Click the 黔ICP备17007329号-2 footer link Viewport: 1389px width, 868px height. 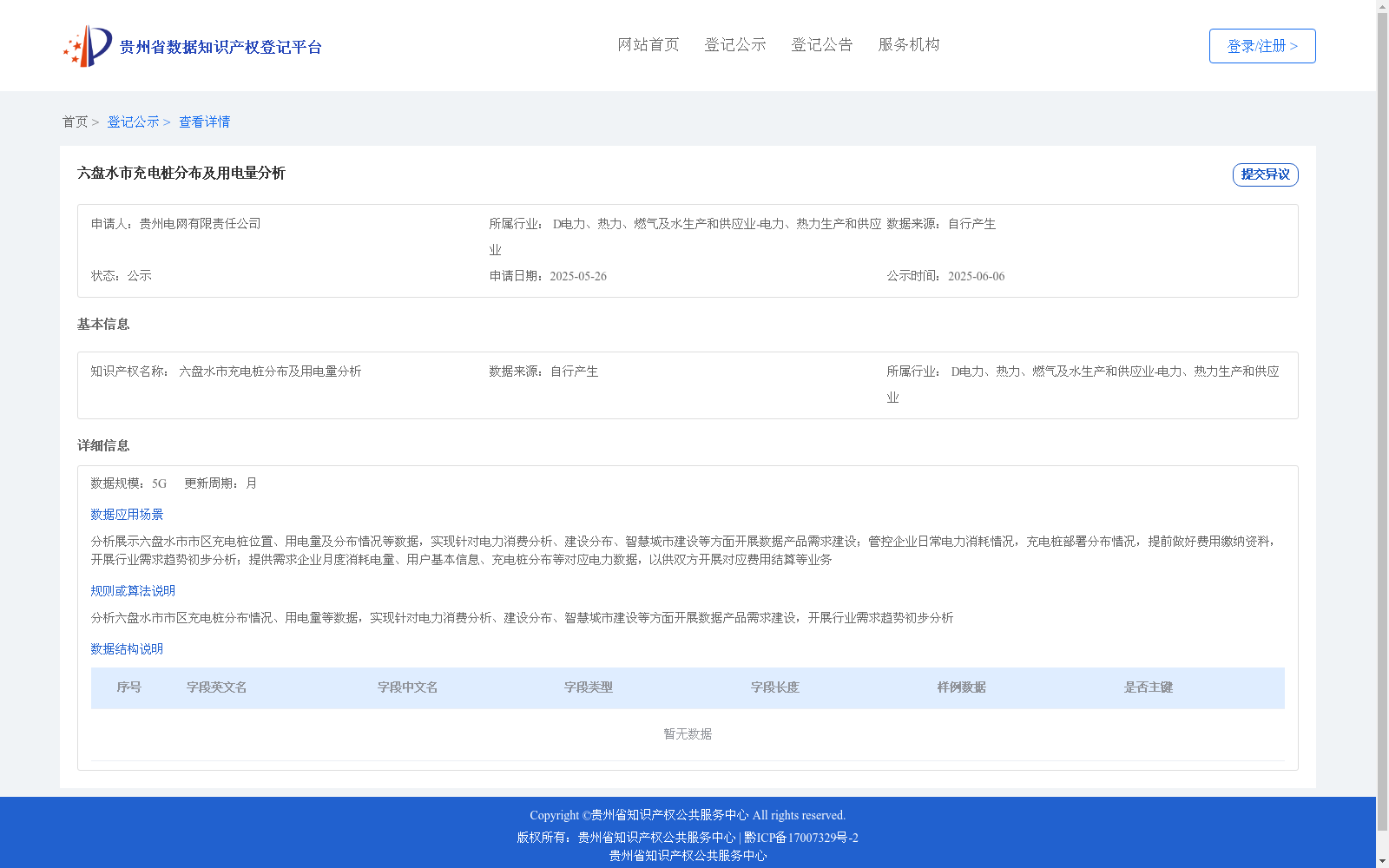[801, 838]
